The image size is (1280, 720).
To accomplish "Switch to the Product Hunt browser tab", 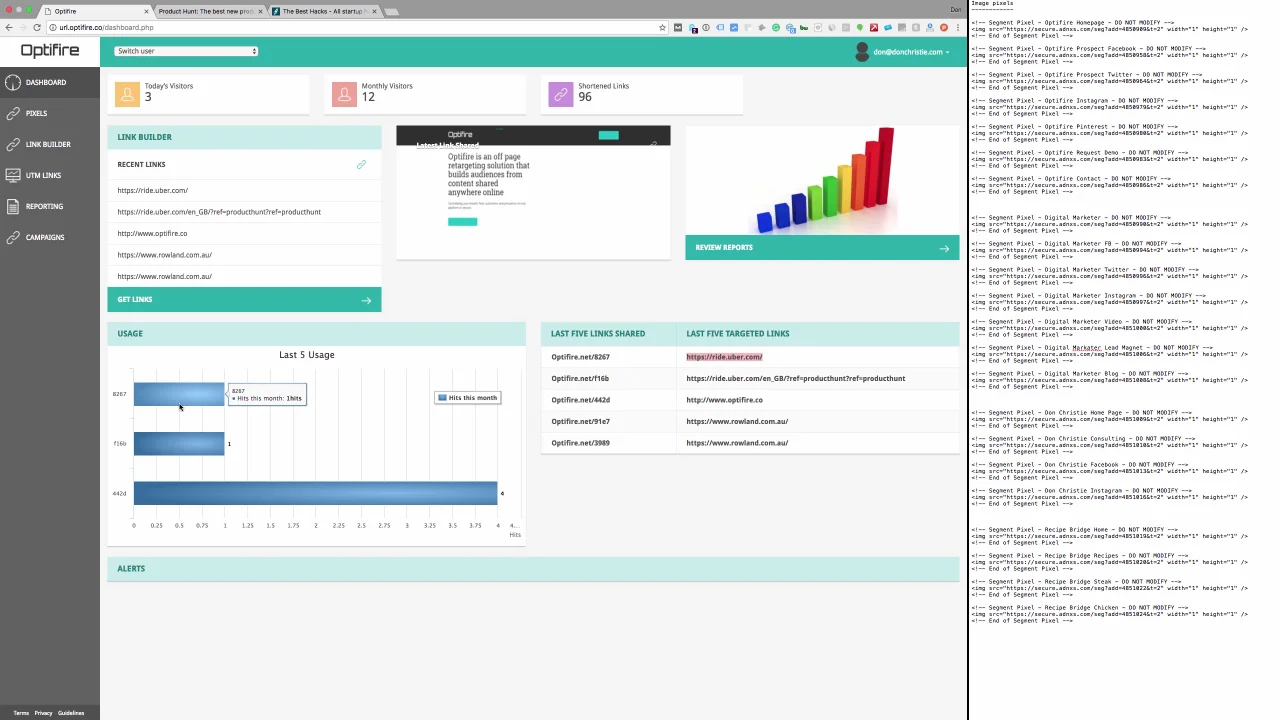I will pos(204,11).
